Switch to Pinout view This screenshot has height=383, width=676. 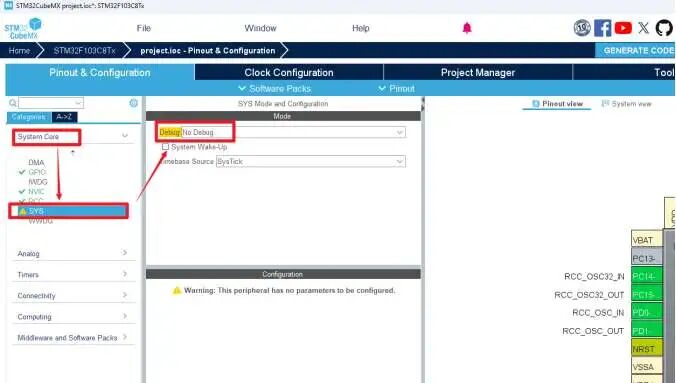point(557,104)
